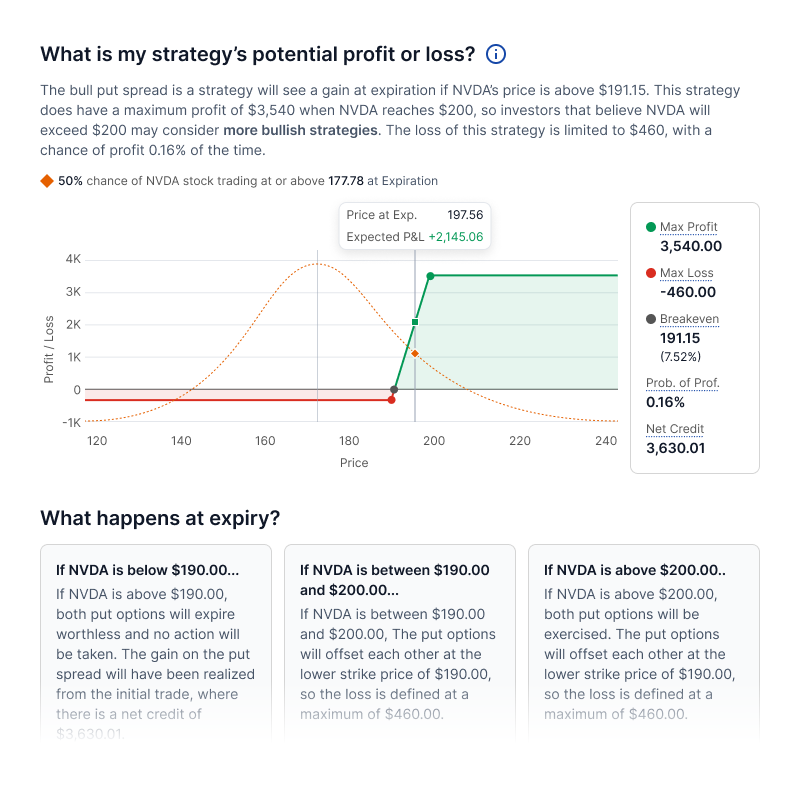Viewport: 800px width, 800px height.
Task: Click the Prob. of Prof. label
Action: pos(682,383)
